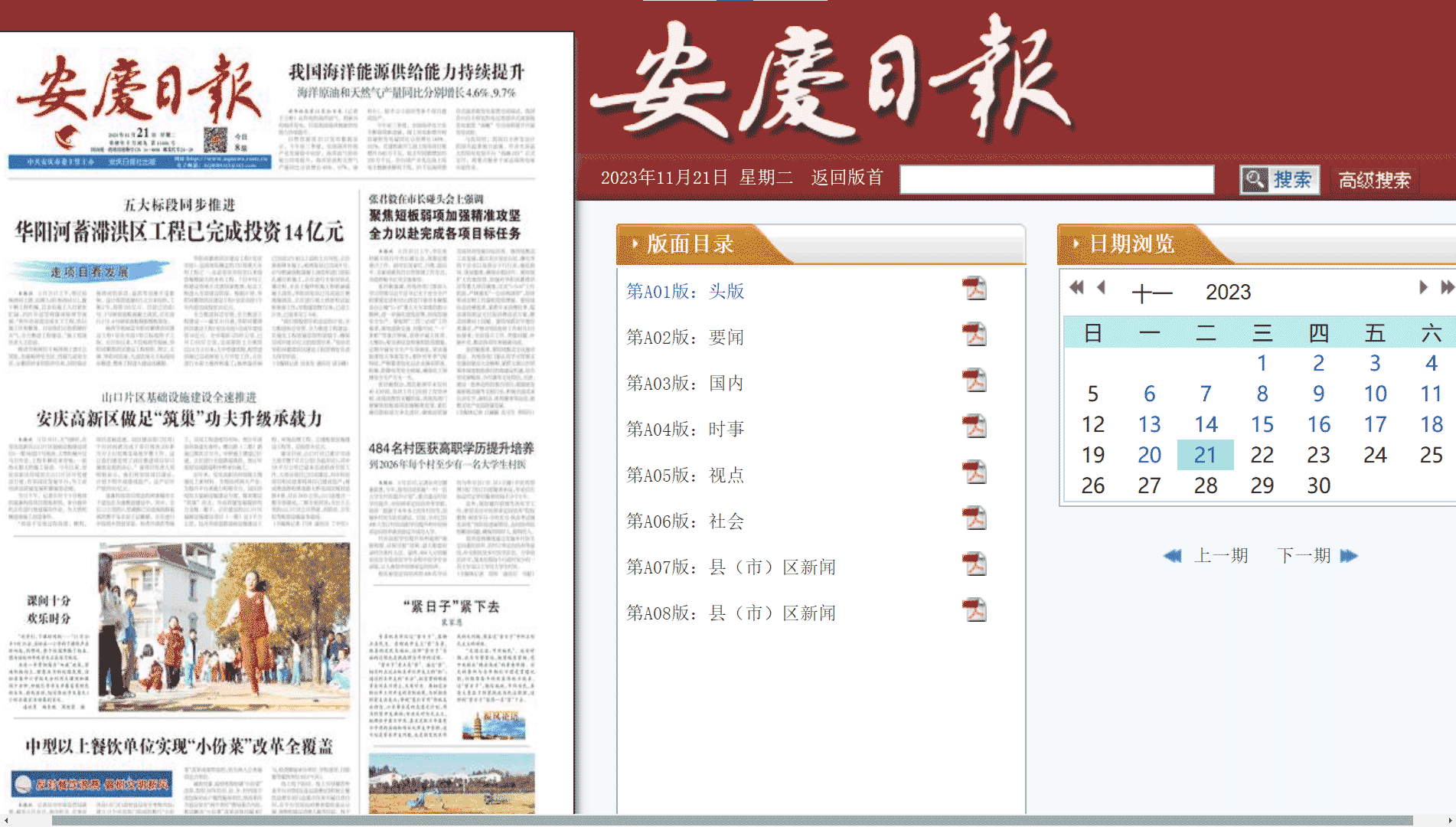This screenshot has height=827, width=1456.
Task: Select November 1 in the calendar
Action: pos(1262,363)
